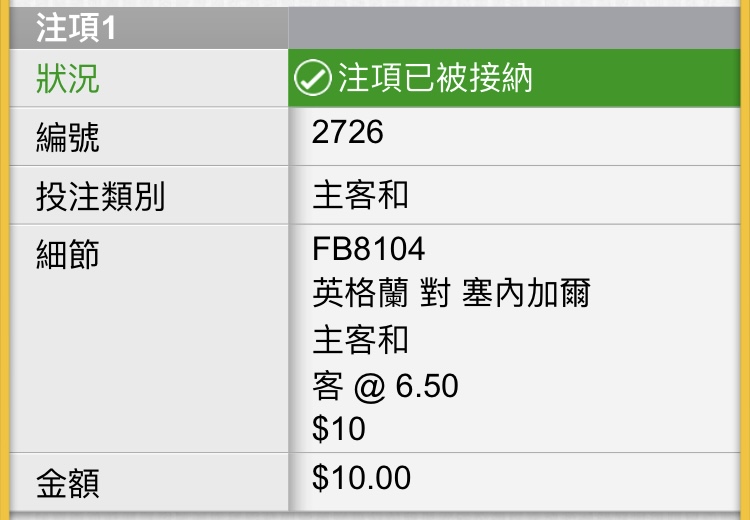Click the 英格蘭 對 塞內加爾 match text
This screenshot has width=750, height=520.
tap(452, 293)
